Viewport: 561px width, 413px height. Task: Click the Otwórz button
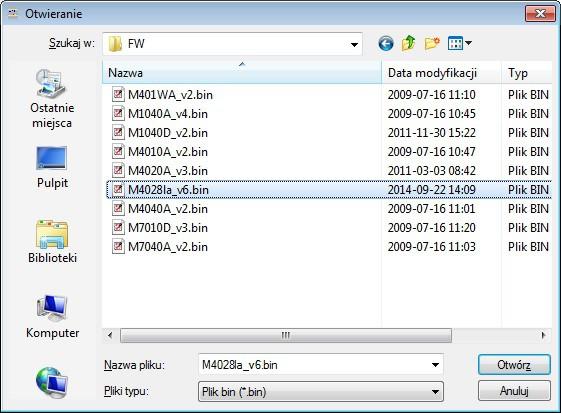(x=514, y=365)
